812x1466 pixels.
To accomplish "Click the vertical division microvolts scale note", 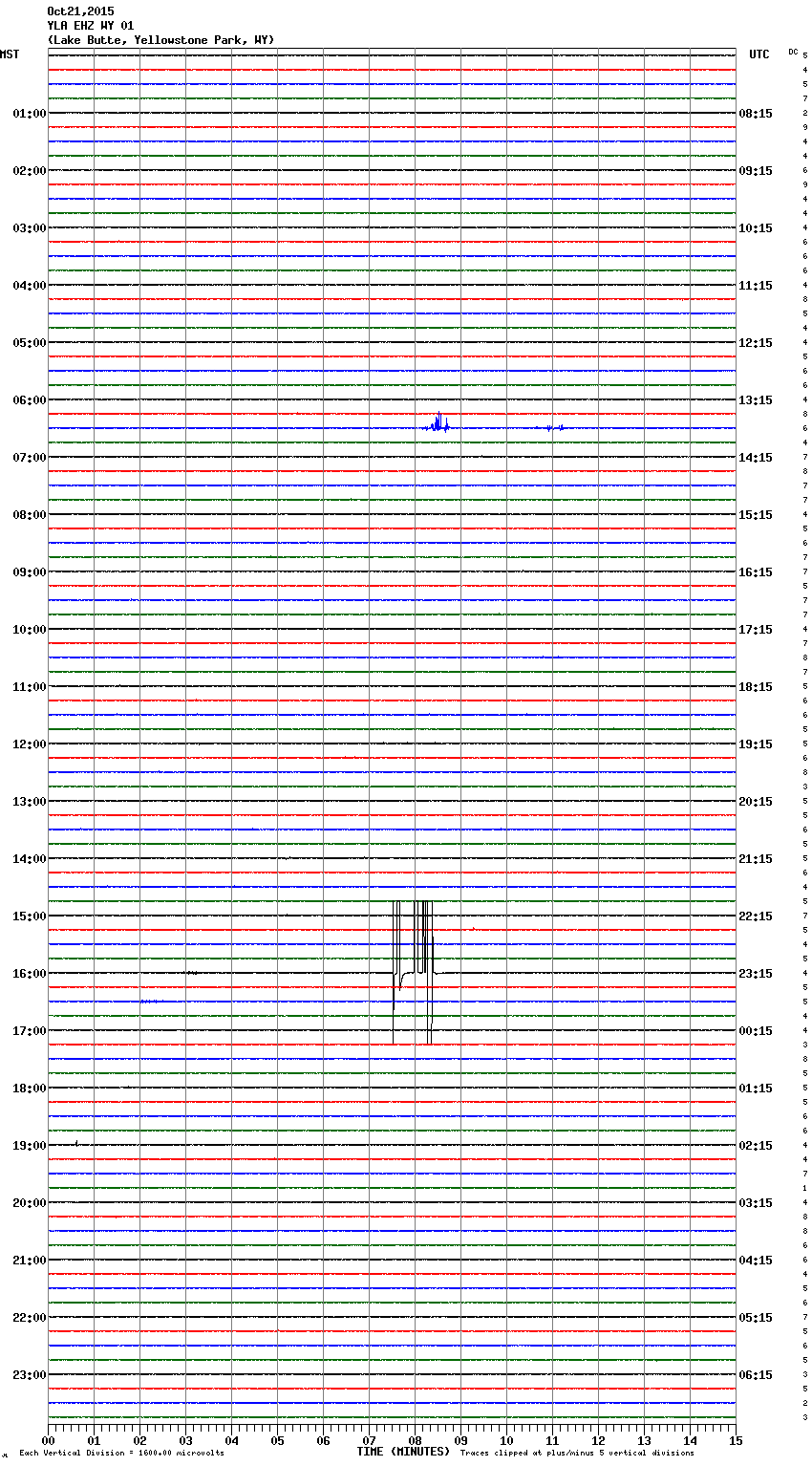I will coord(121,1453).
